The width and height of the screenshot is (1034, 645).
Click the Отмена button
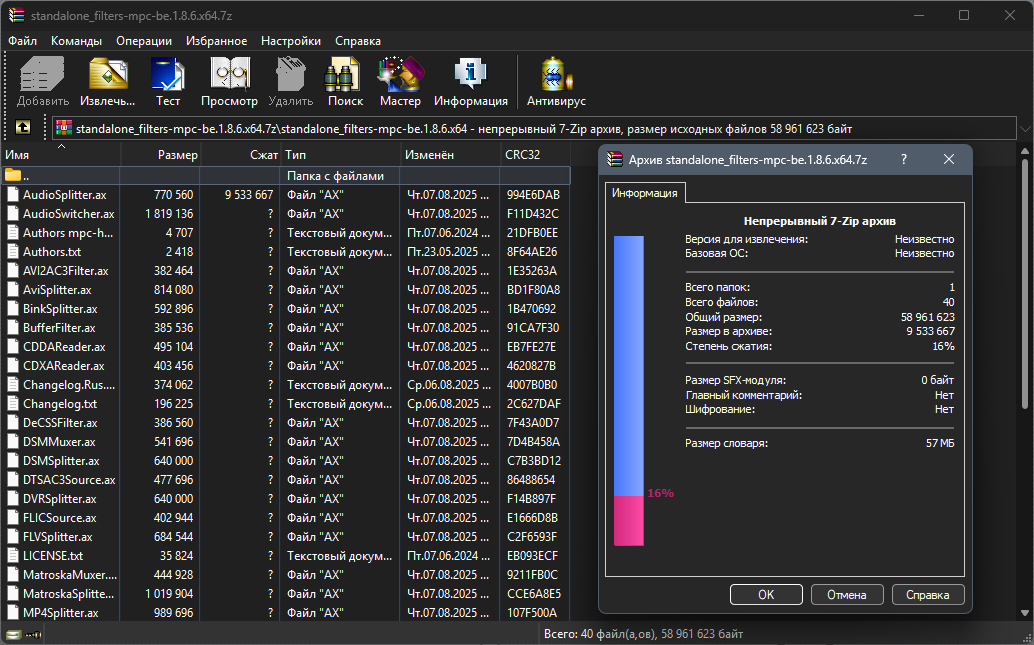pyautogui.click(x=847, y=594)
